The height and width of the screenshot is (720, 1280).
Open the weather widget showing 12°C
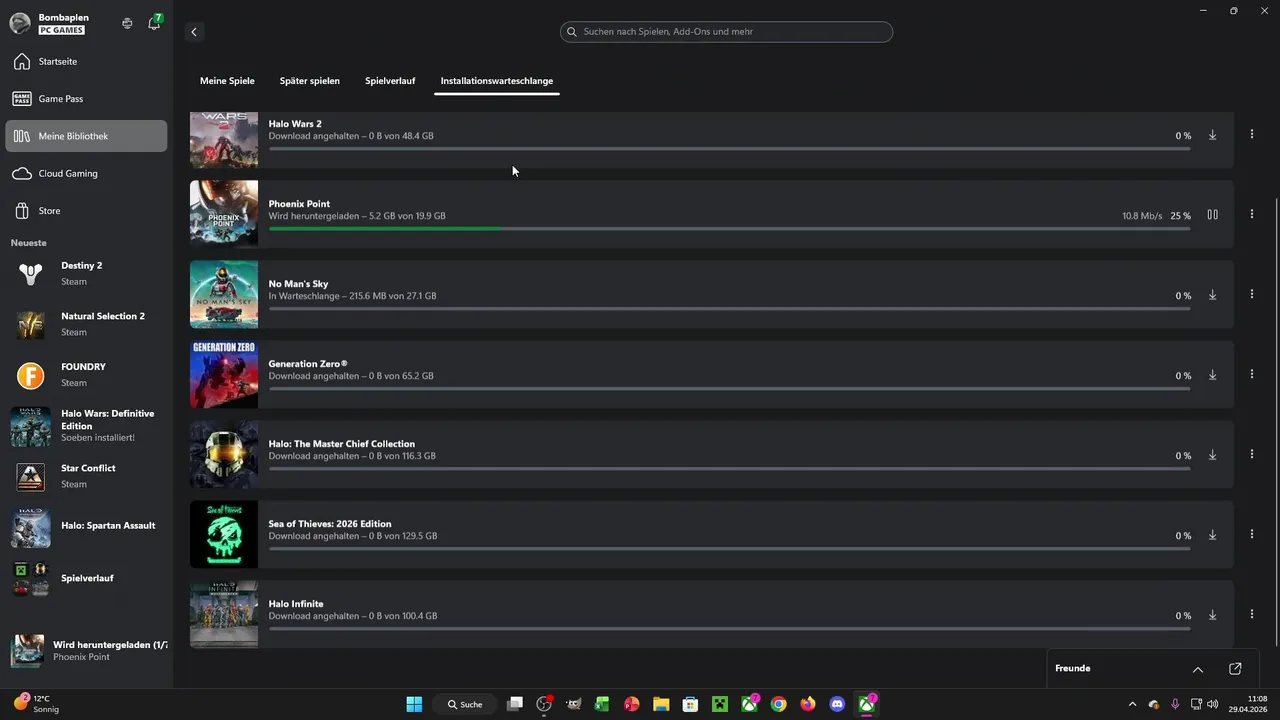click(36, 704)
